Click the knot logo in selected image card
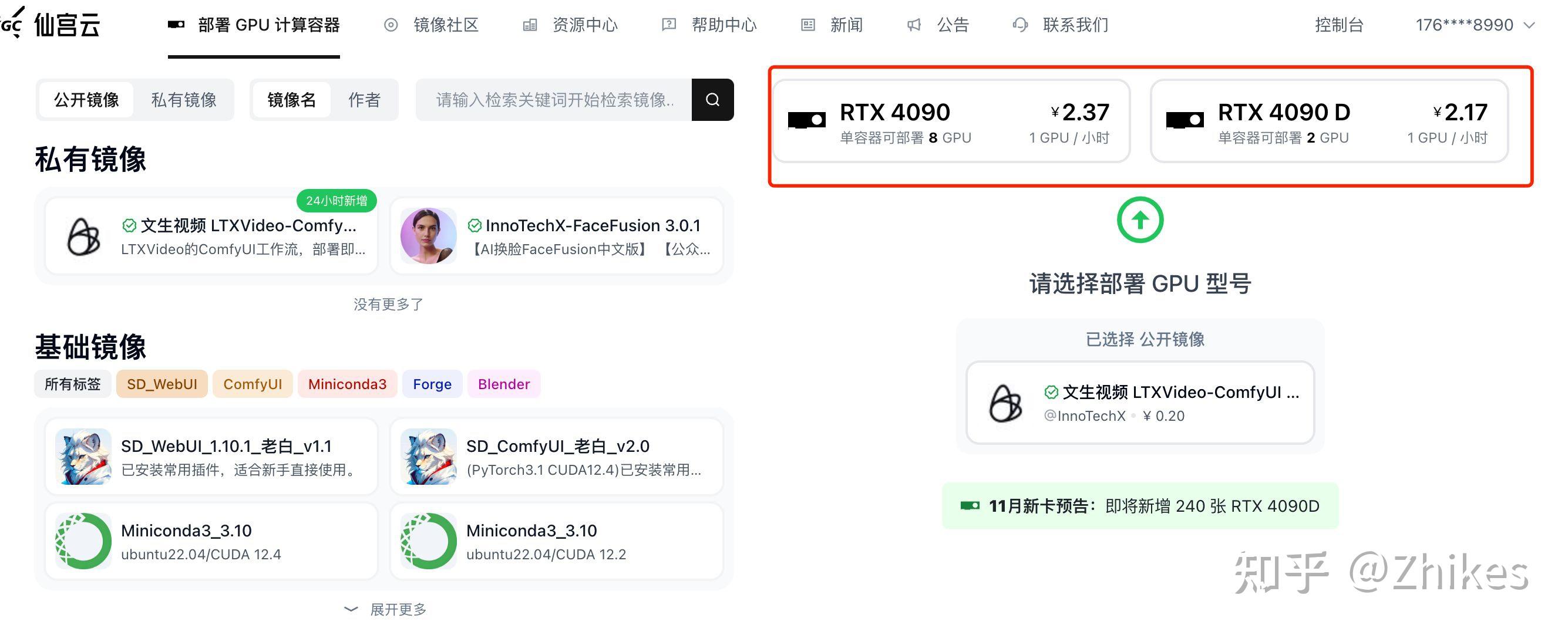 1005,403
